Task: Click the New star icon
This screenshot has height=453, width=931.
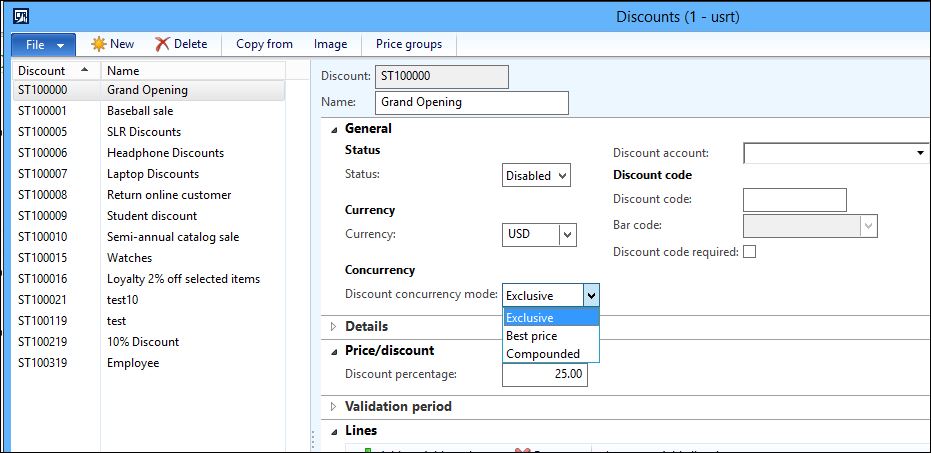Action: [x=98, y=44]
